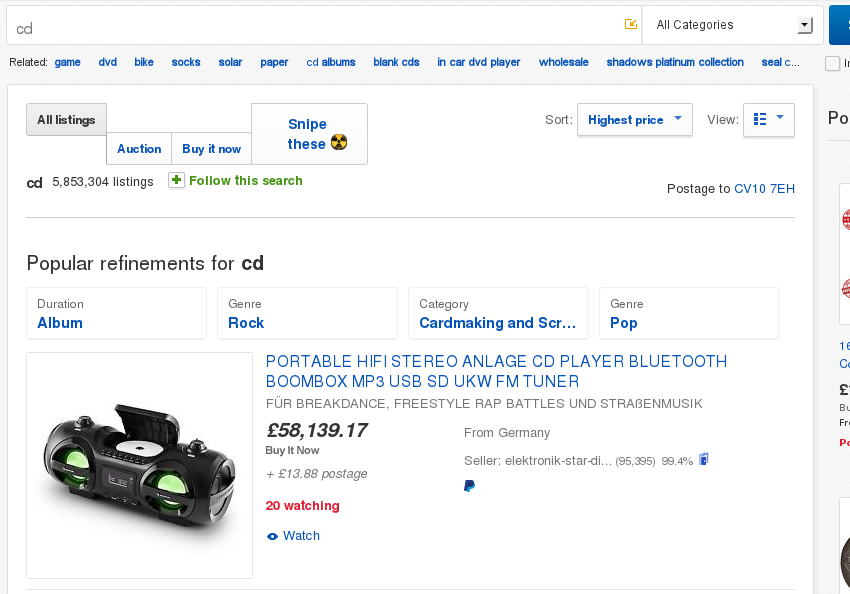The width and height of the screenshot is (850, 594).
Task: Click the yellow save-search icon in search box
Action: click(x=630, y=24)
